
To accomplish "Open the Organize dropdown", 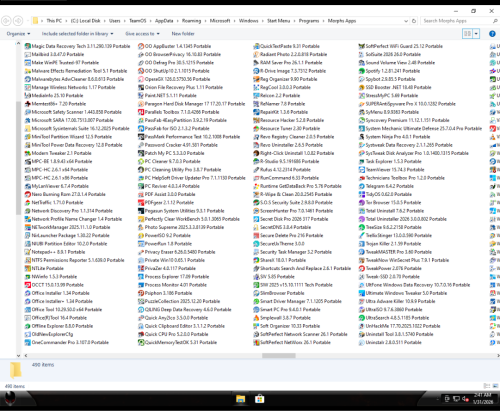I will pyautogui.click(x=18, y=34).
